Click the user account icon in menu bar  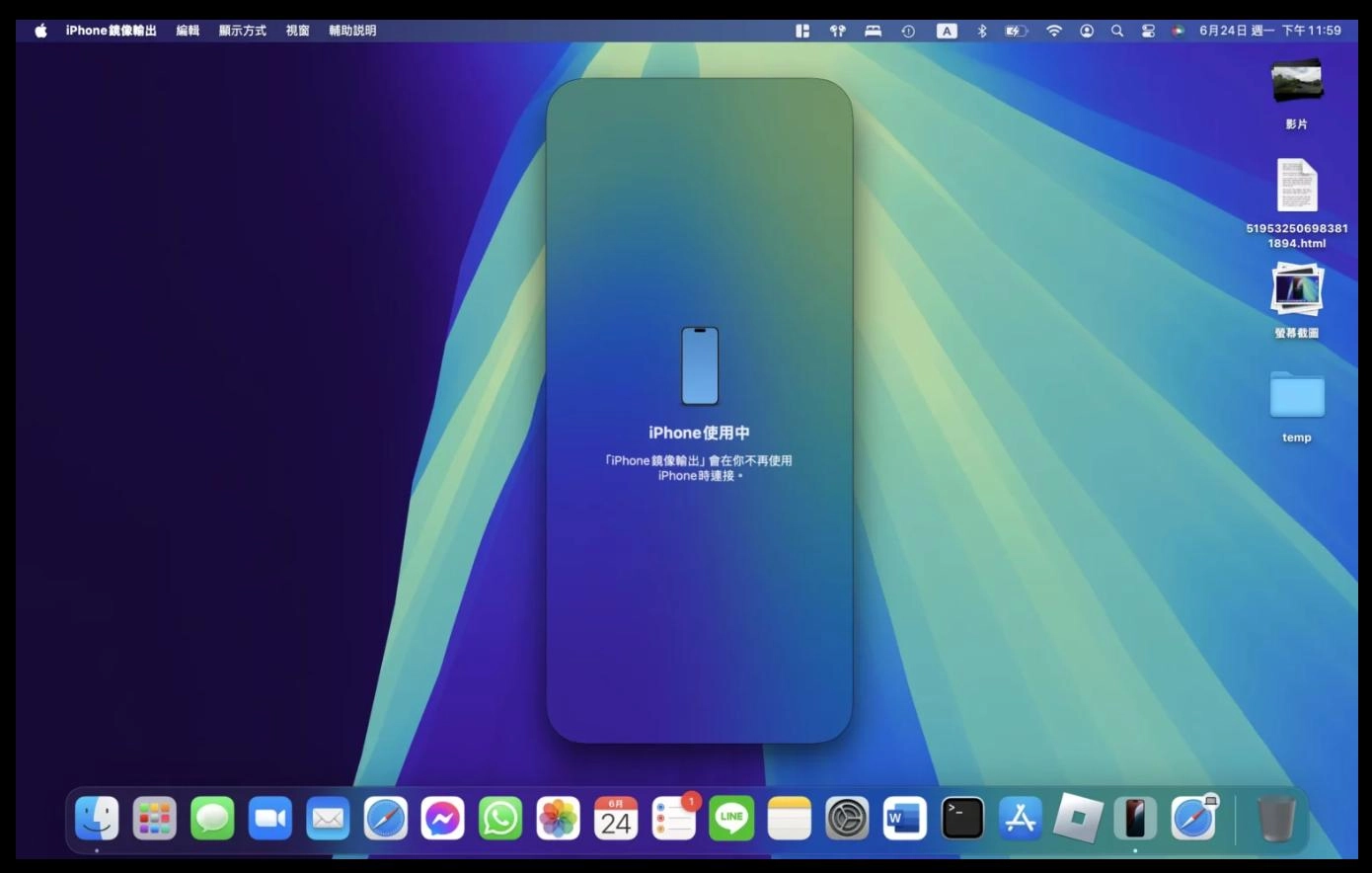pos(1087,31)
